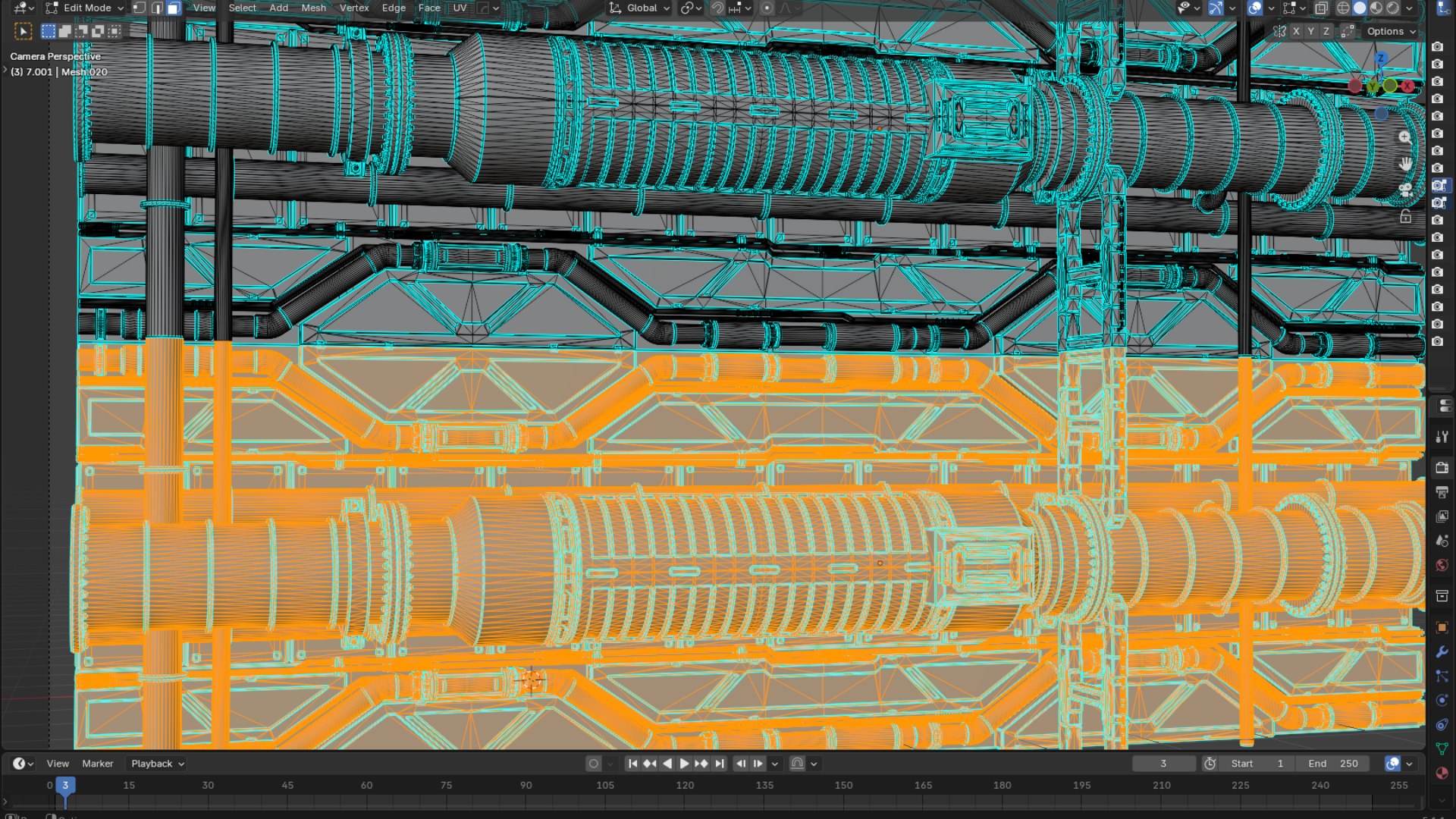Viewport: 1456px width, 819px height.
Task: Open the shading options dropdown arrow
Action: pyautogui.click(x=1409, y=8)
